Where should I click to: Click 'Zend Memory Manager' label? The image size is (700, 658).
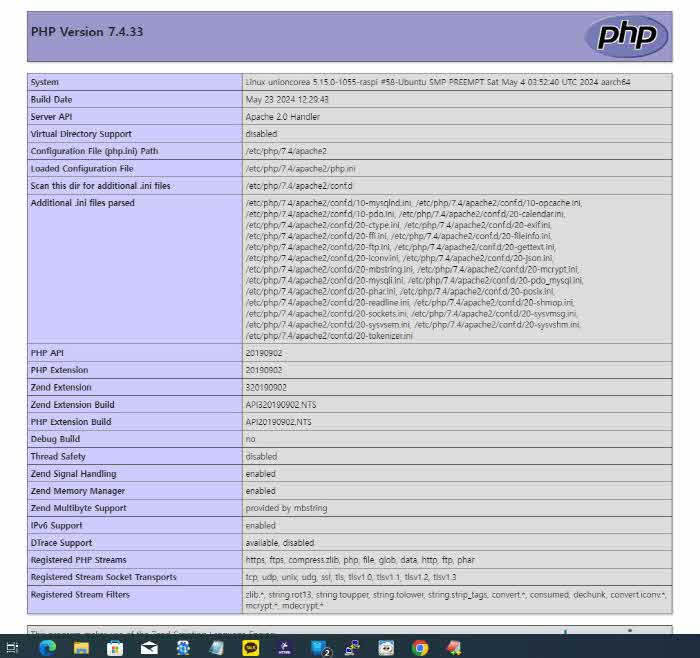coord(78,491)
